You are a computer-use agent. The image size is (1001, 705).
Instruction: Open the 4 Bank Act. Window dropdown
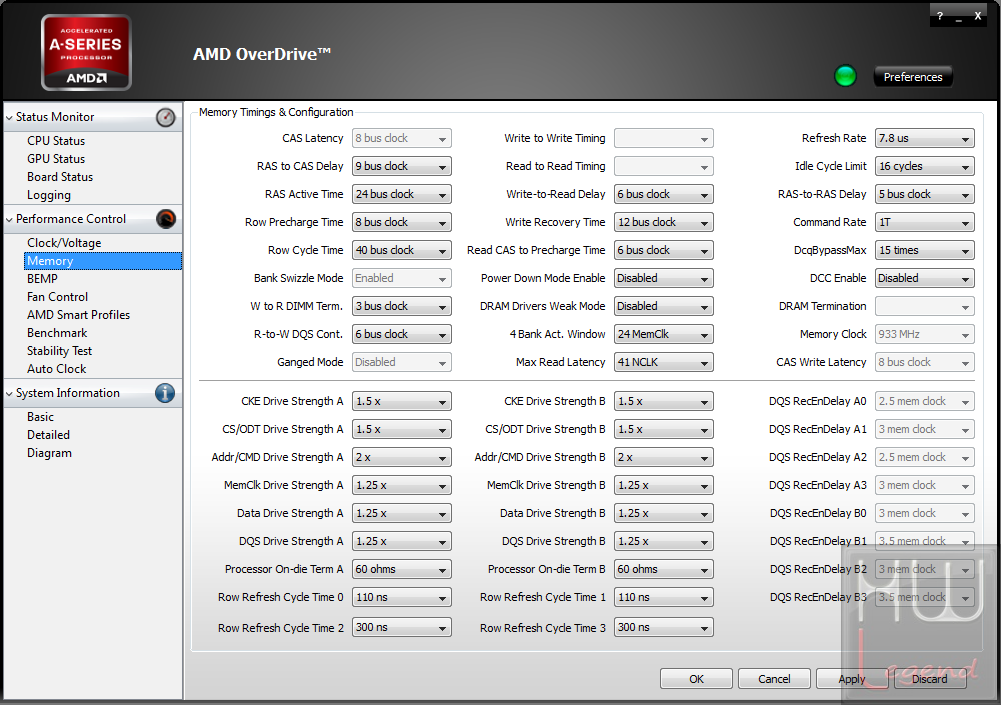tap(664, 334)
